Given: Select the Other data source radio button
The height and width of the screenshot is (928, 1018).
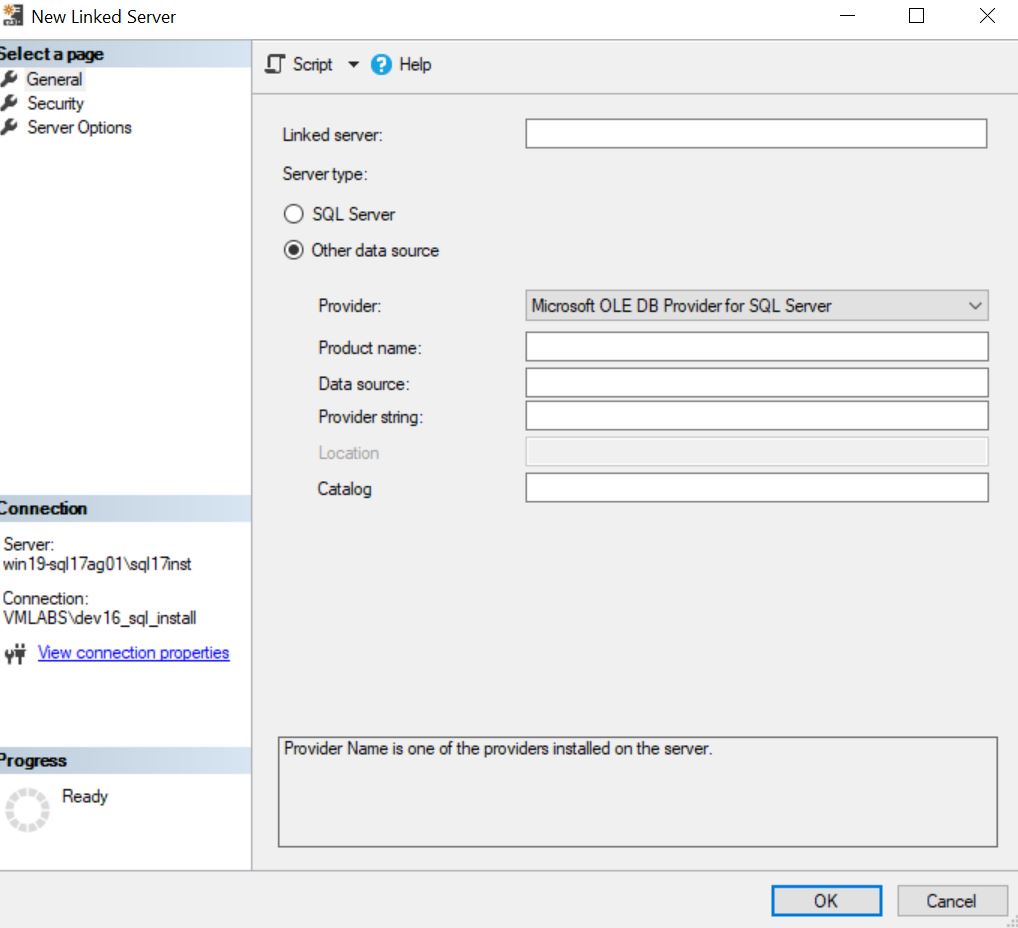Looking at the screenshot, I should coord(293,250).
